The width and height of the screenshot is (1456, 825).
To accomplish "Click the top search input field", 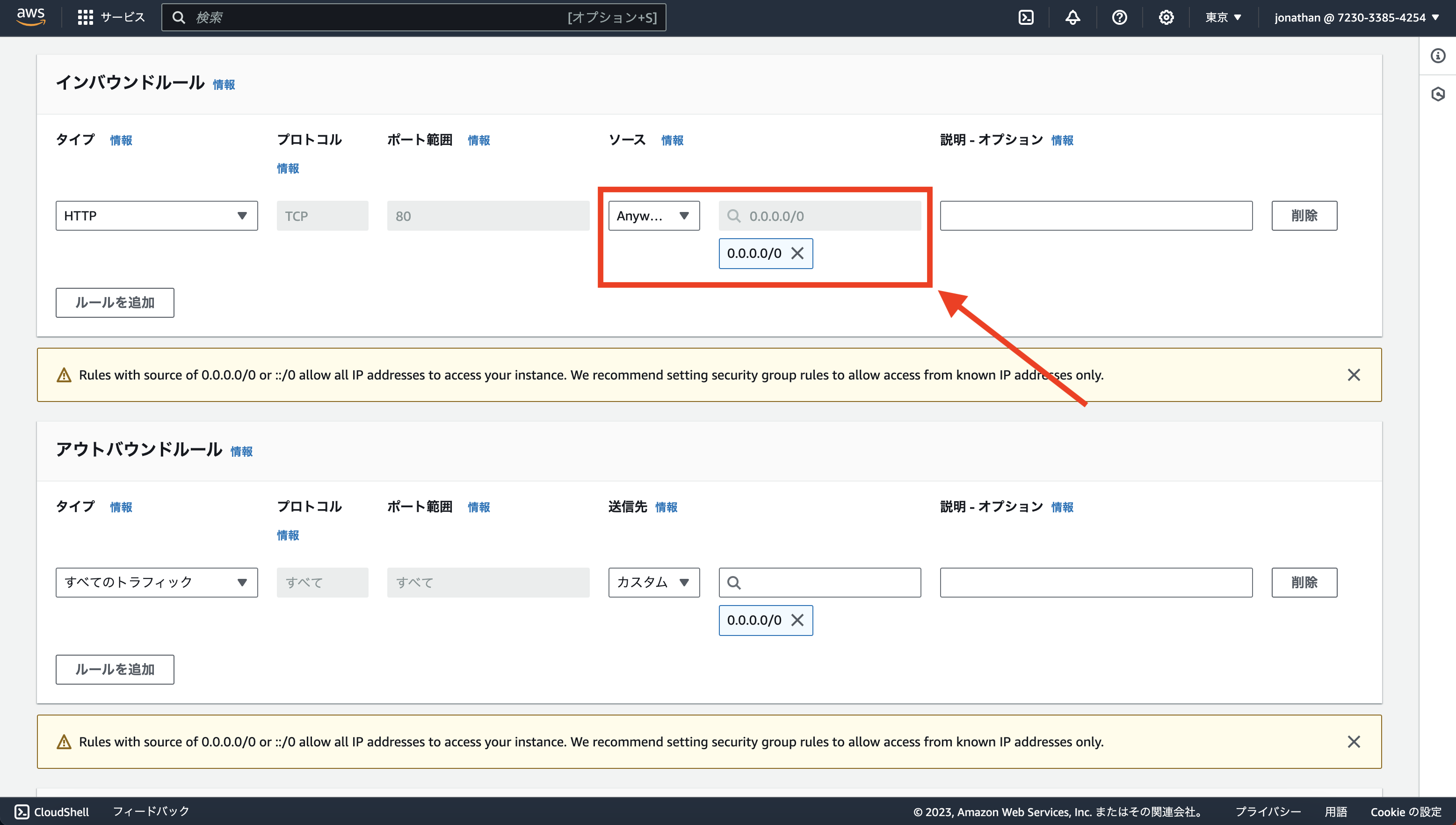I will [414, 17].
